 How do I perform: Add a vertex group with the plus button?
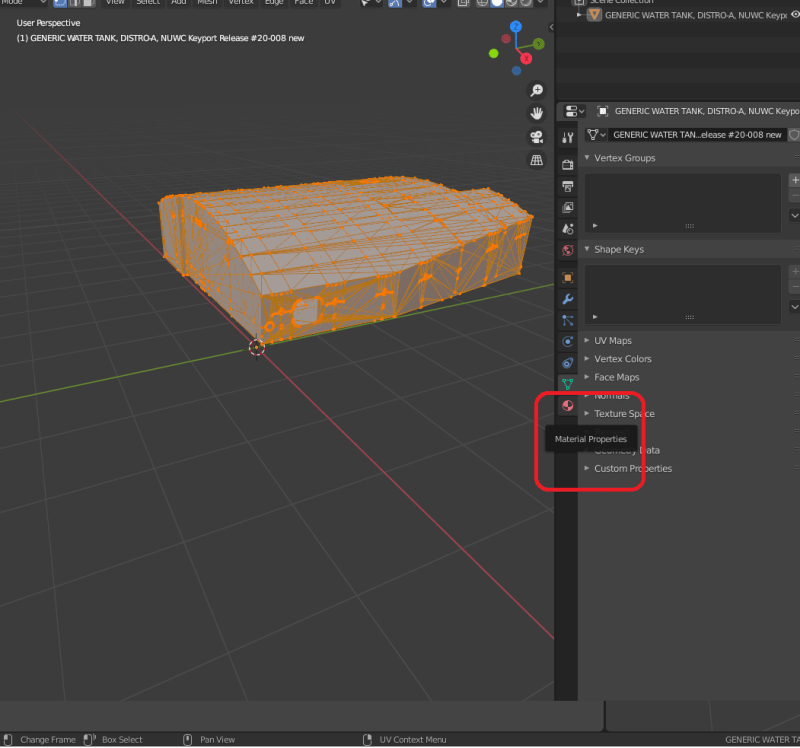coord(795,180)
